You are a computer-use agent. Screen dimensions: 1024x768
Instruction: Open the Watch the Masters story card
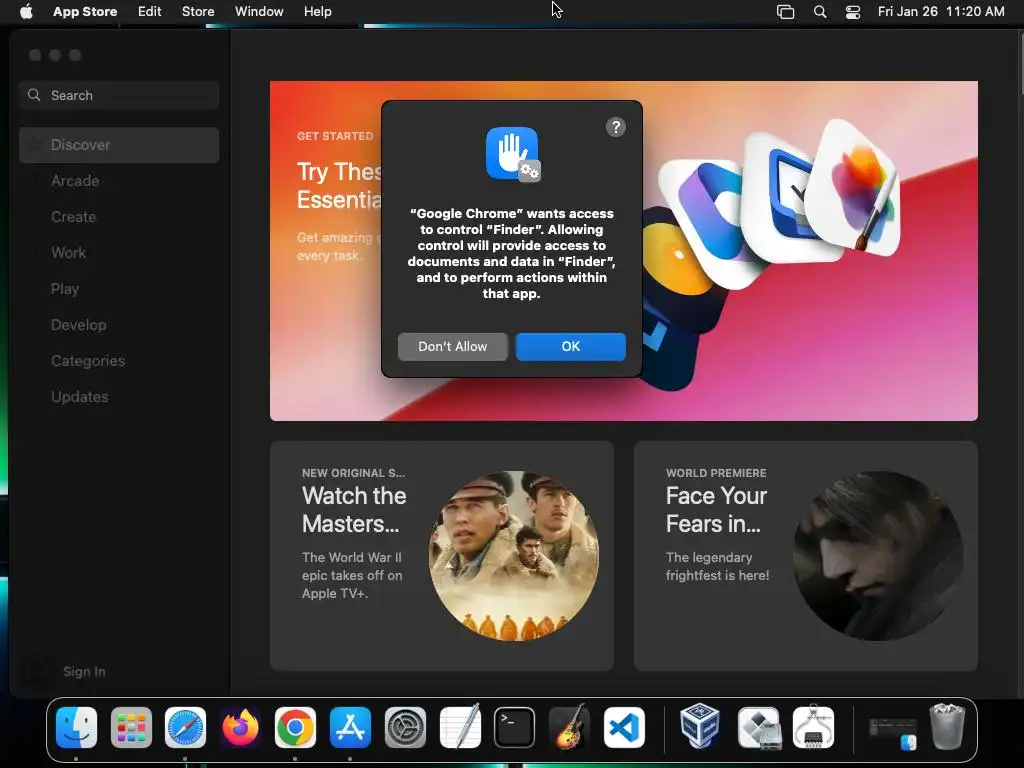click(441, 556)
